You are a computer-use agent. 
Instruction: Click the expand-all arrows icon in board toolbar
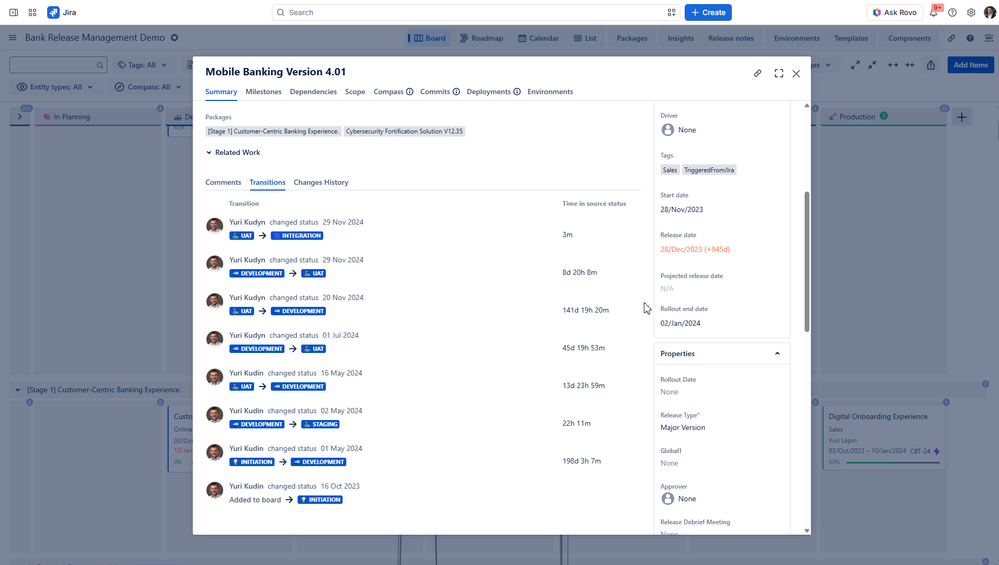855,65
